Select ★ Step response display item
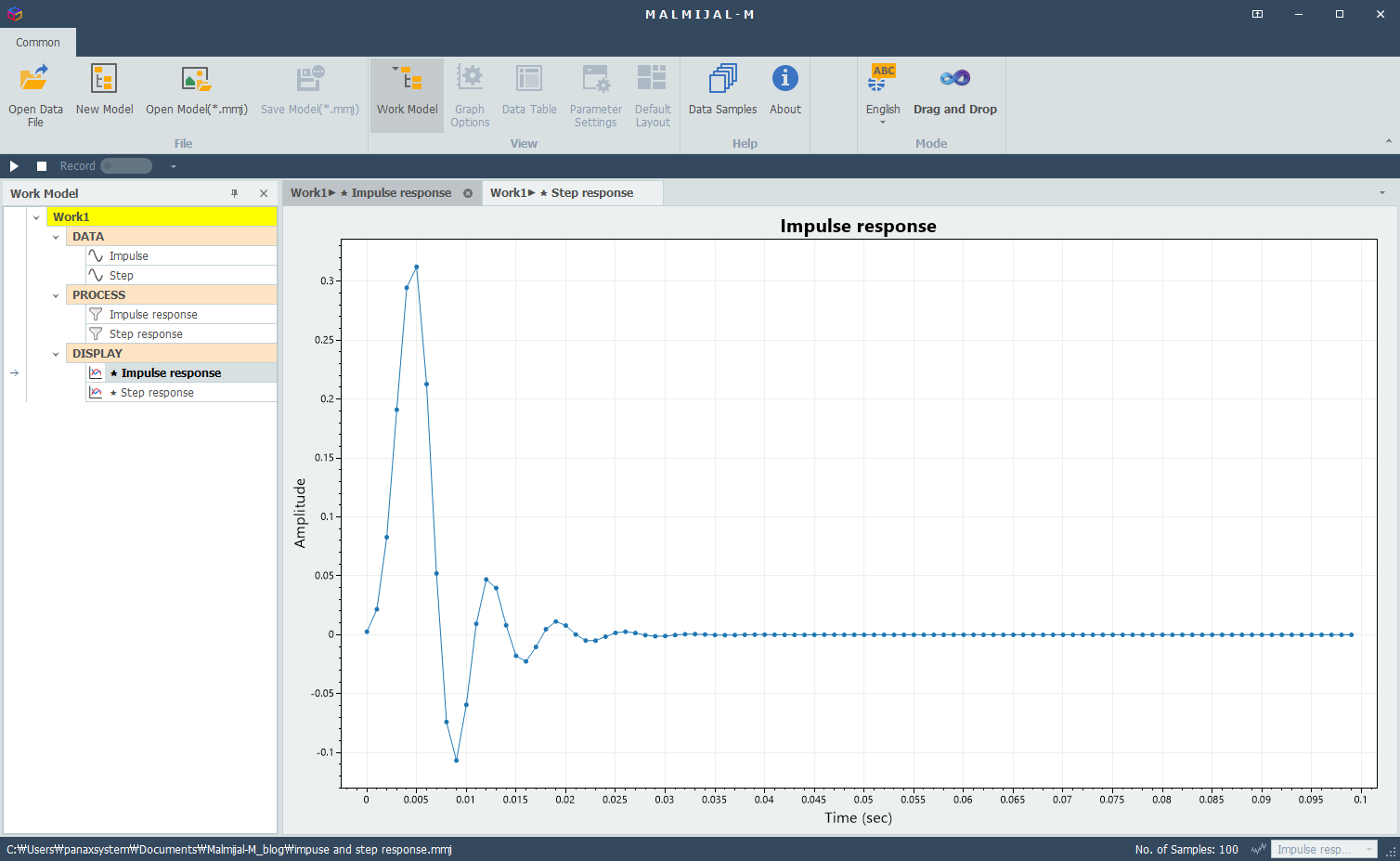1400x861 pixels. 181,392
